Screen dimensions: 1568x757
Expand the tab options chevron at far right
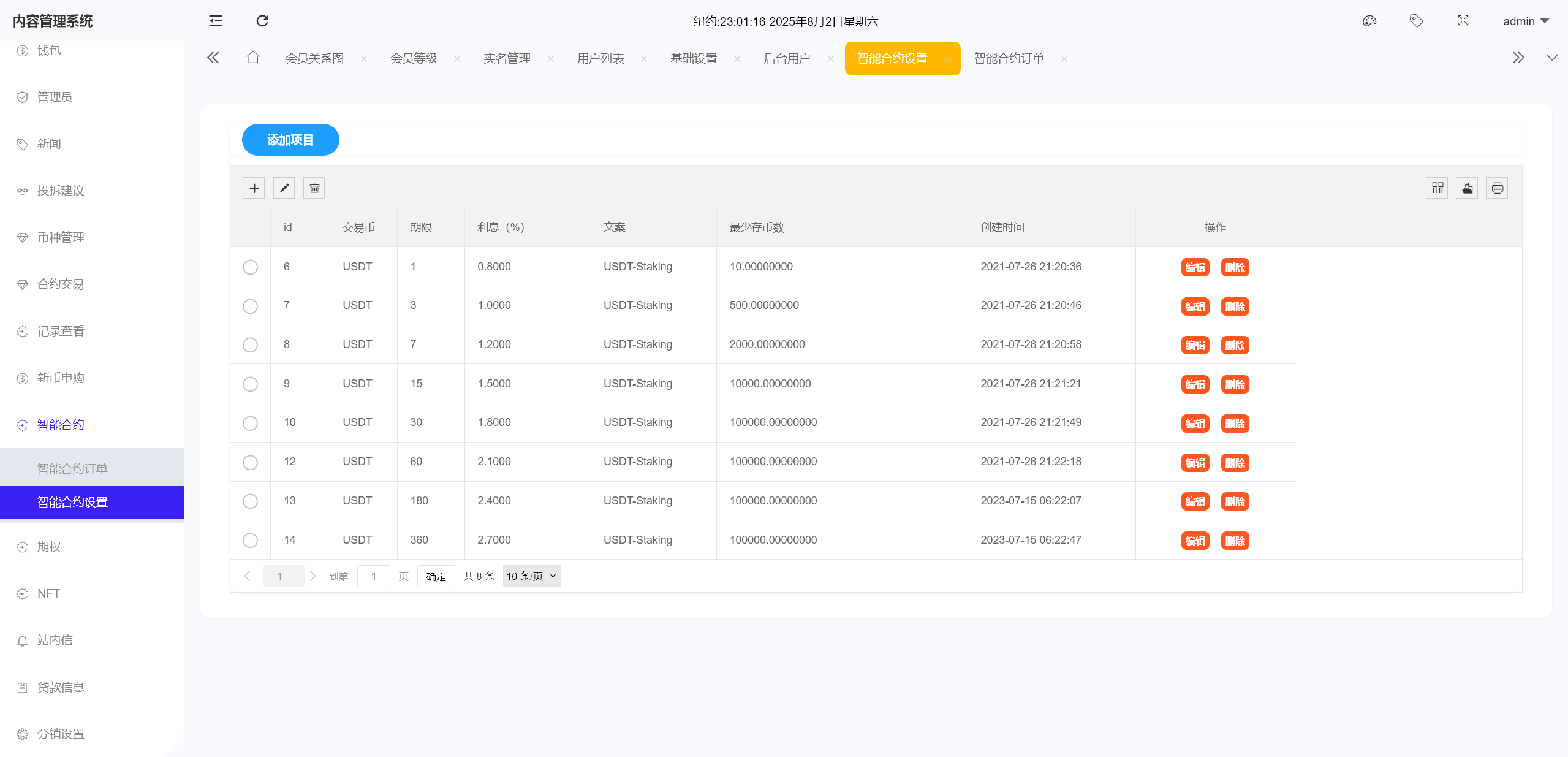point(1551,58)
